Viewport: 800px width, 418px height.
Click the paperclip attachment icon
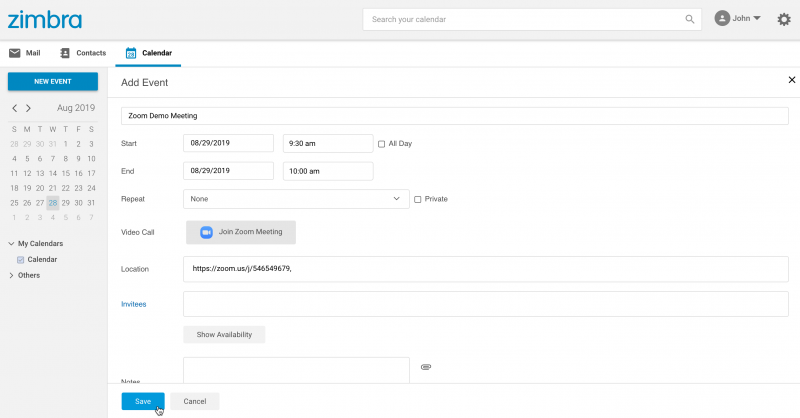click(x=426, y=367)
